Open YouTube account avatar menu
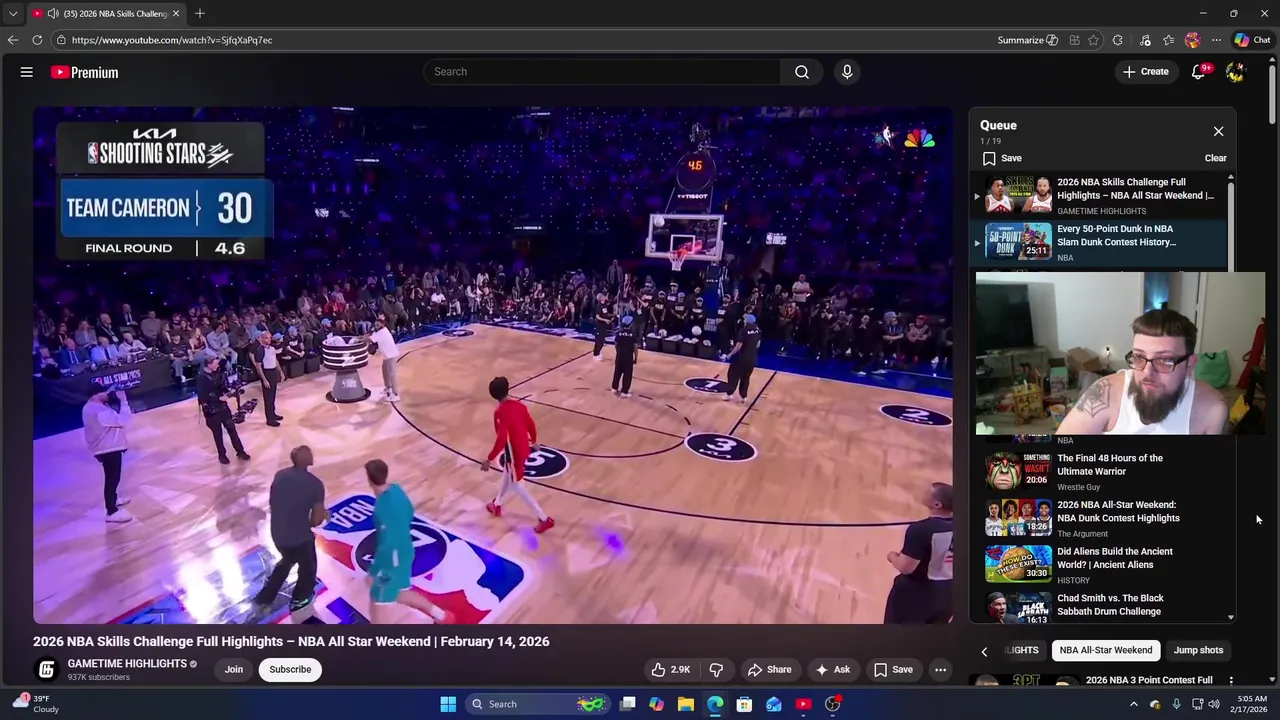Screen dimensions: 1280x720 coord(1235,72)
